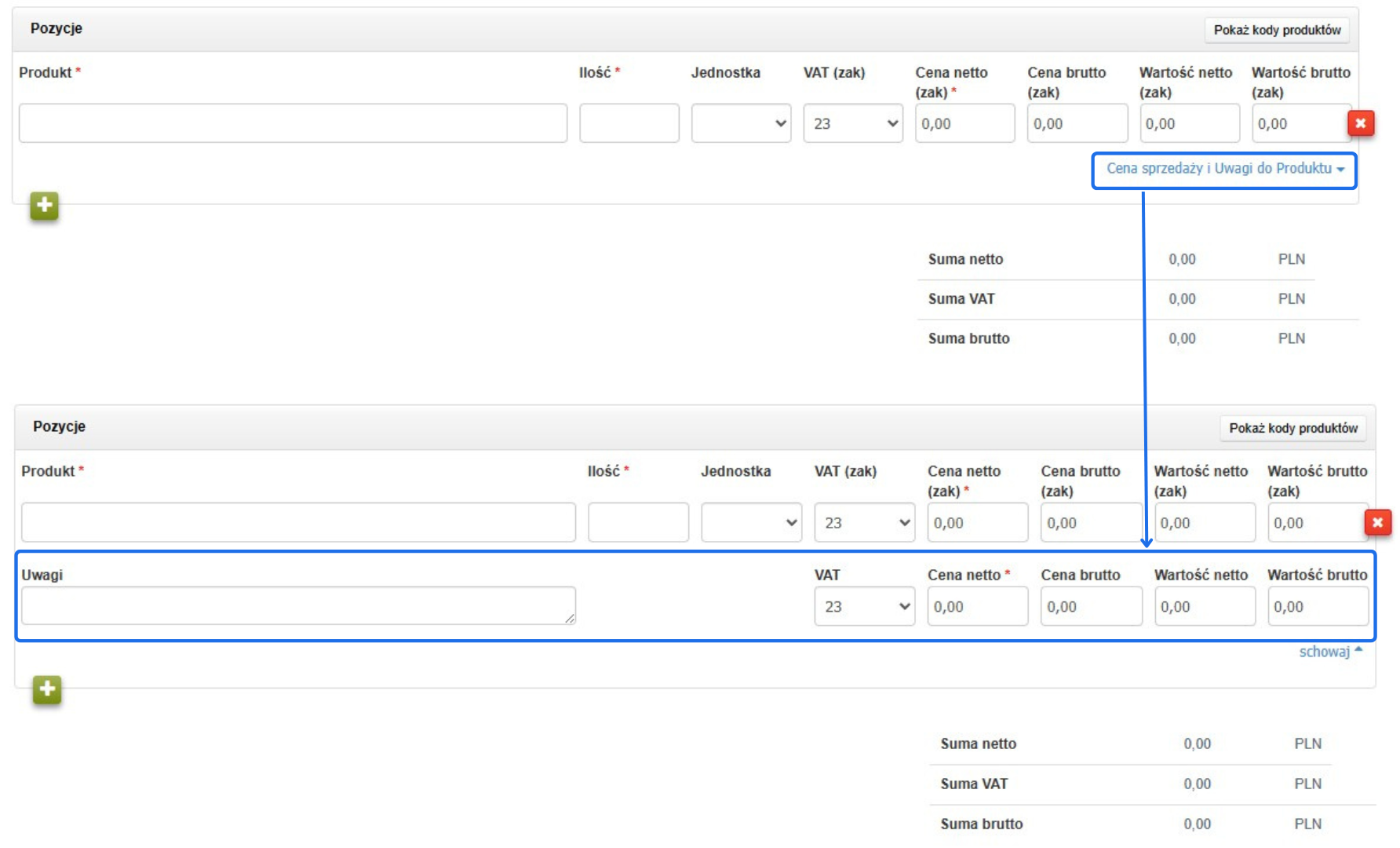
Task: Open the sales VAT dropdown beside Uwagi
Action: 864,607
